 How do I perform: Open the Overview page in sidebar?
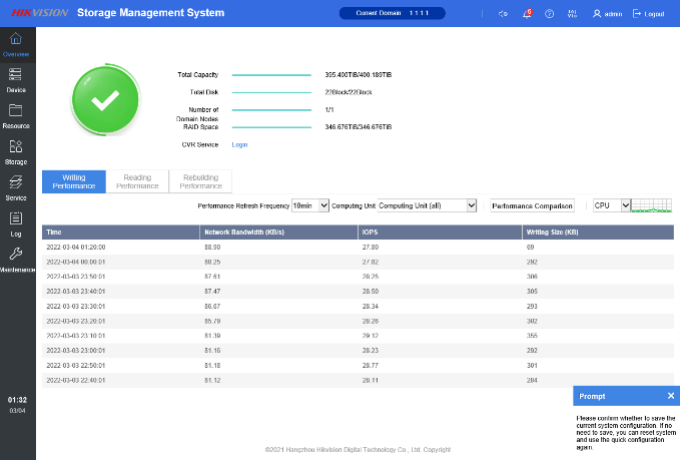(x=16, y=44)
